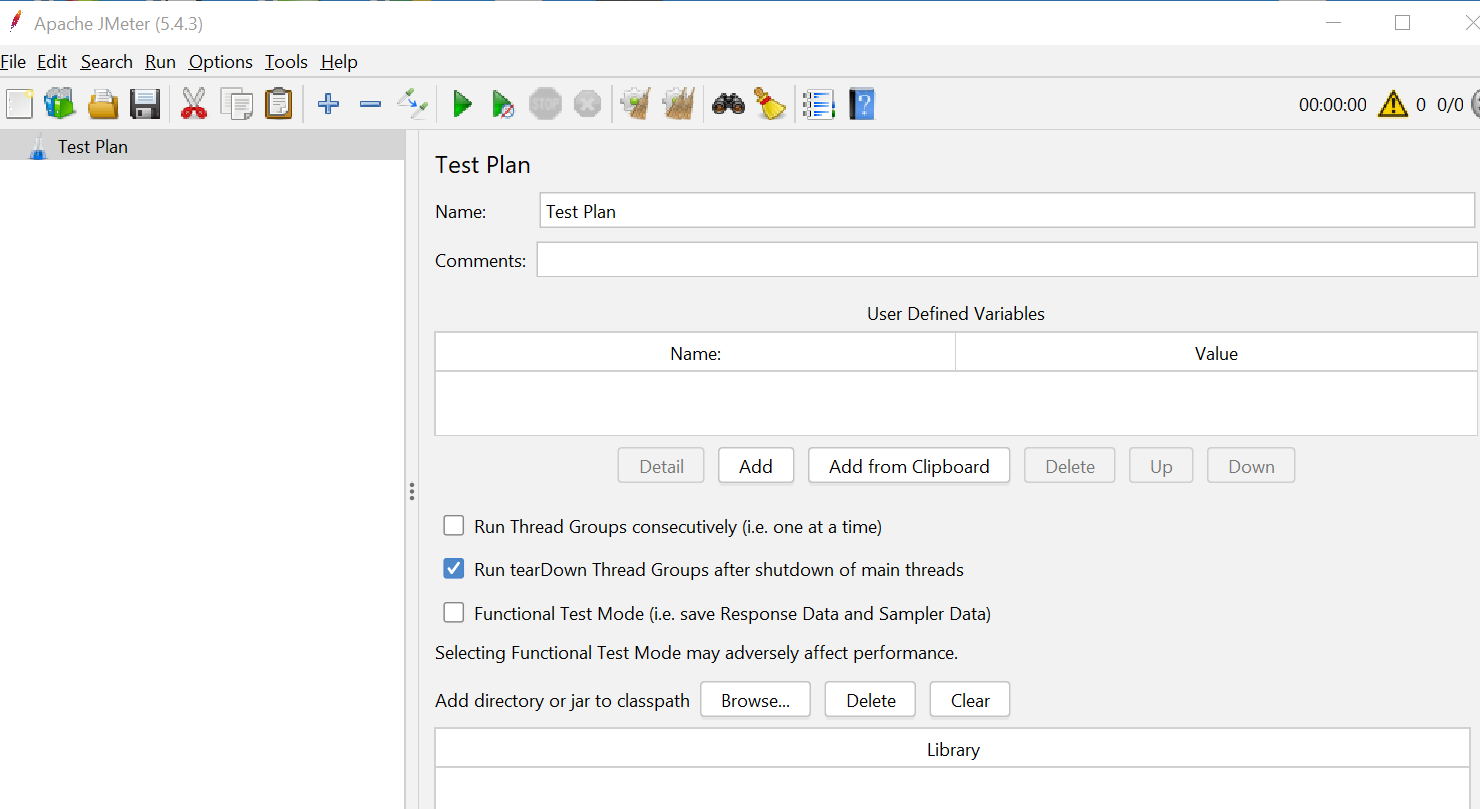This screenshot has height=809, width=1480.
Task: Maximize the JMeter window
Action: point(1402,22)
